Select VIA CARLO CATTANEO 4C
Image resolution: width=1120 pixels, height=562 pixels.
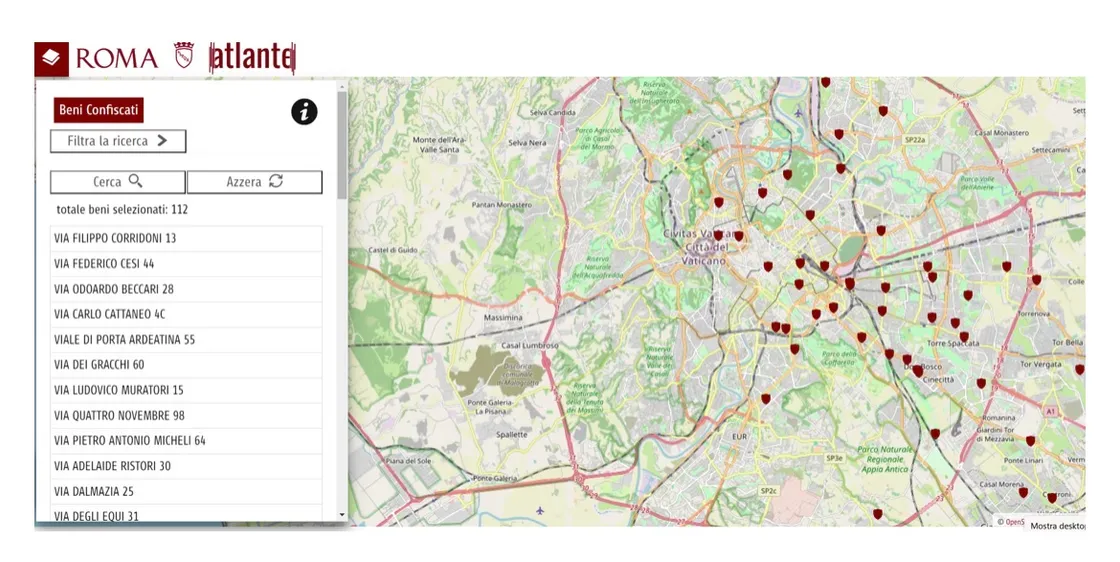coord(186,314)
